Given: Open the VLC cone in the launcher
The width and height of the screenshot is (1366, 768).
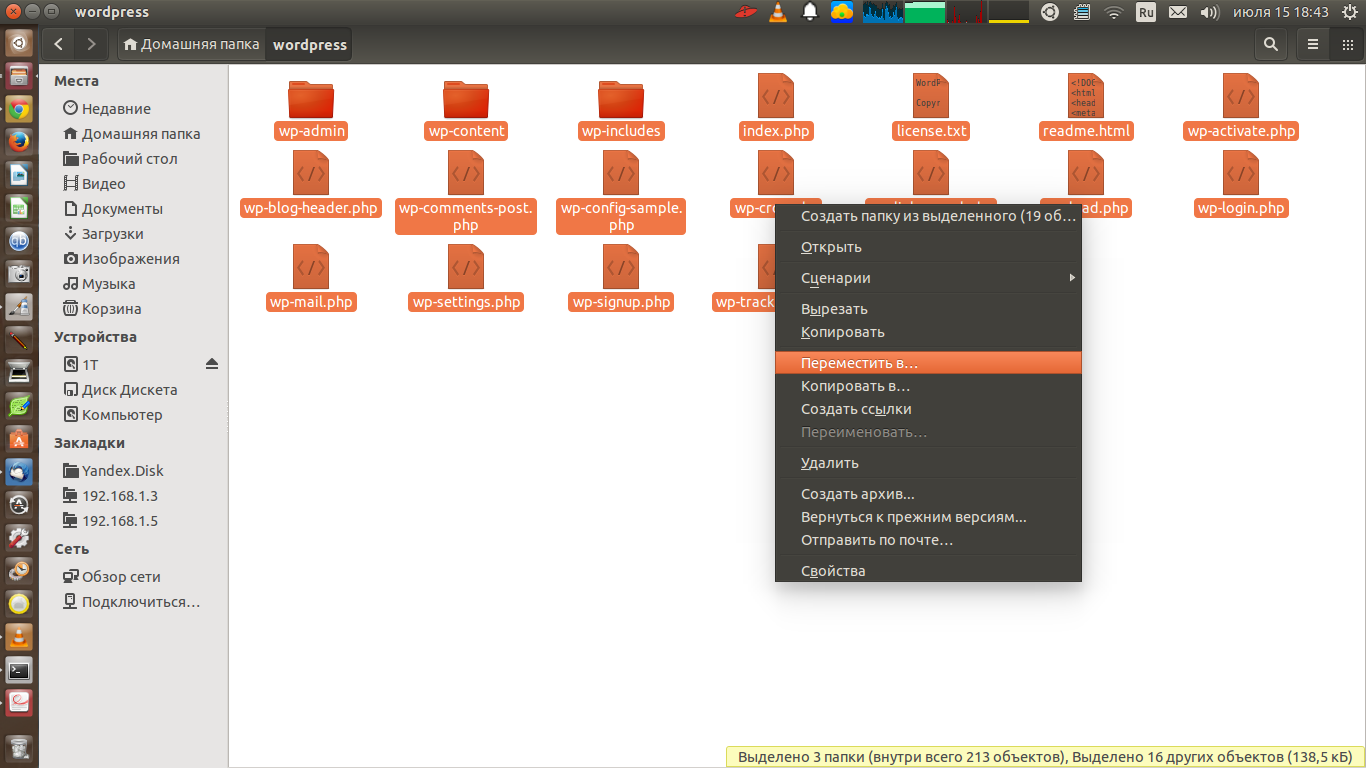Looking at the screenshot, I should tap(19, 637).
